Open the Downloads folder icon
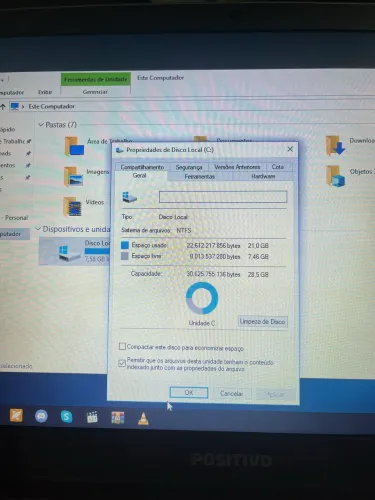Viewport: 375px width, 500px height. pos(335,146)
